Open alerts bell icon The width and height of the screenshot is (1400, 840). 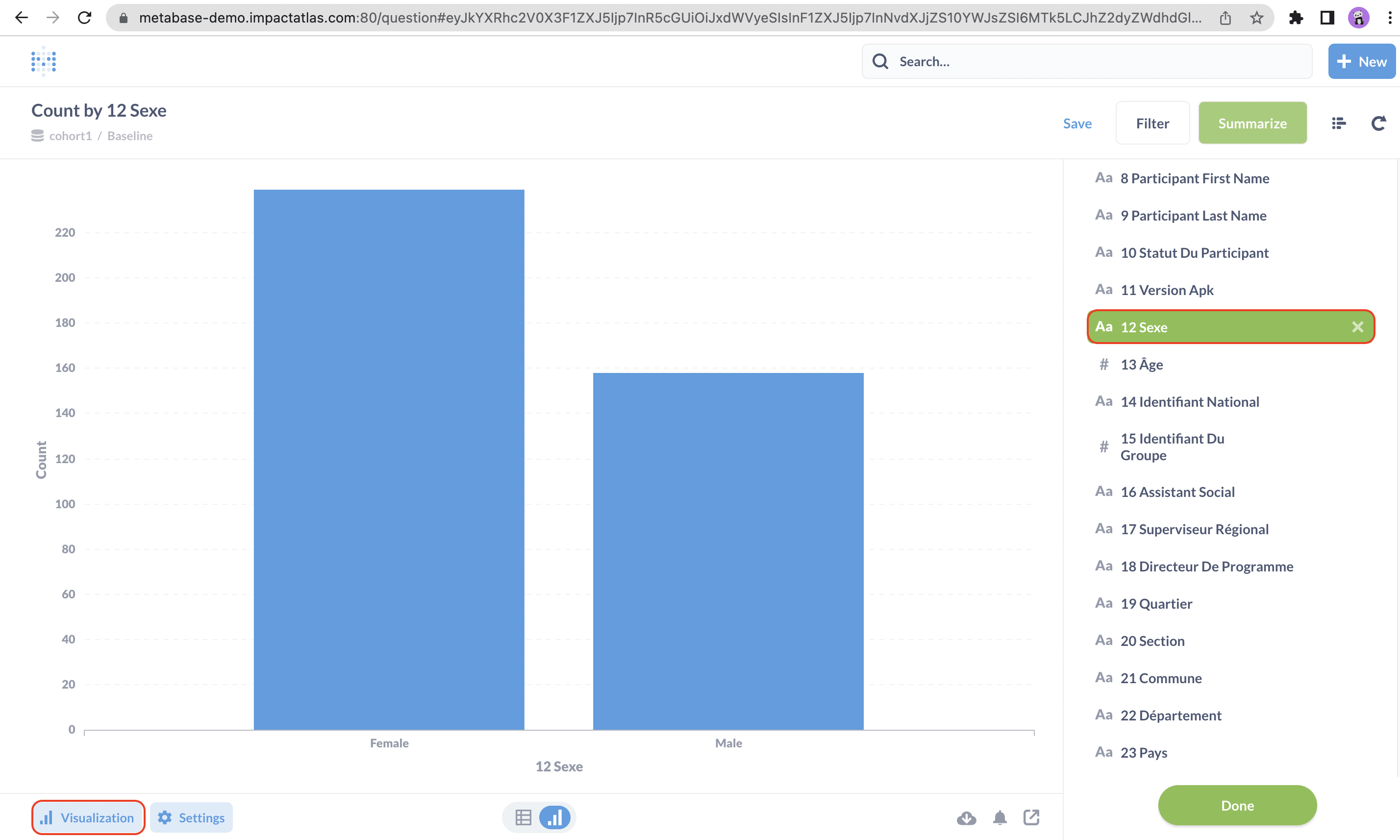(x=1000, y=817)
